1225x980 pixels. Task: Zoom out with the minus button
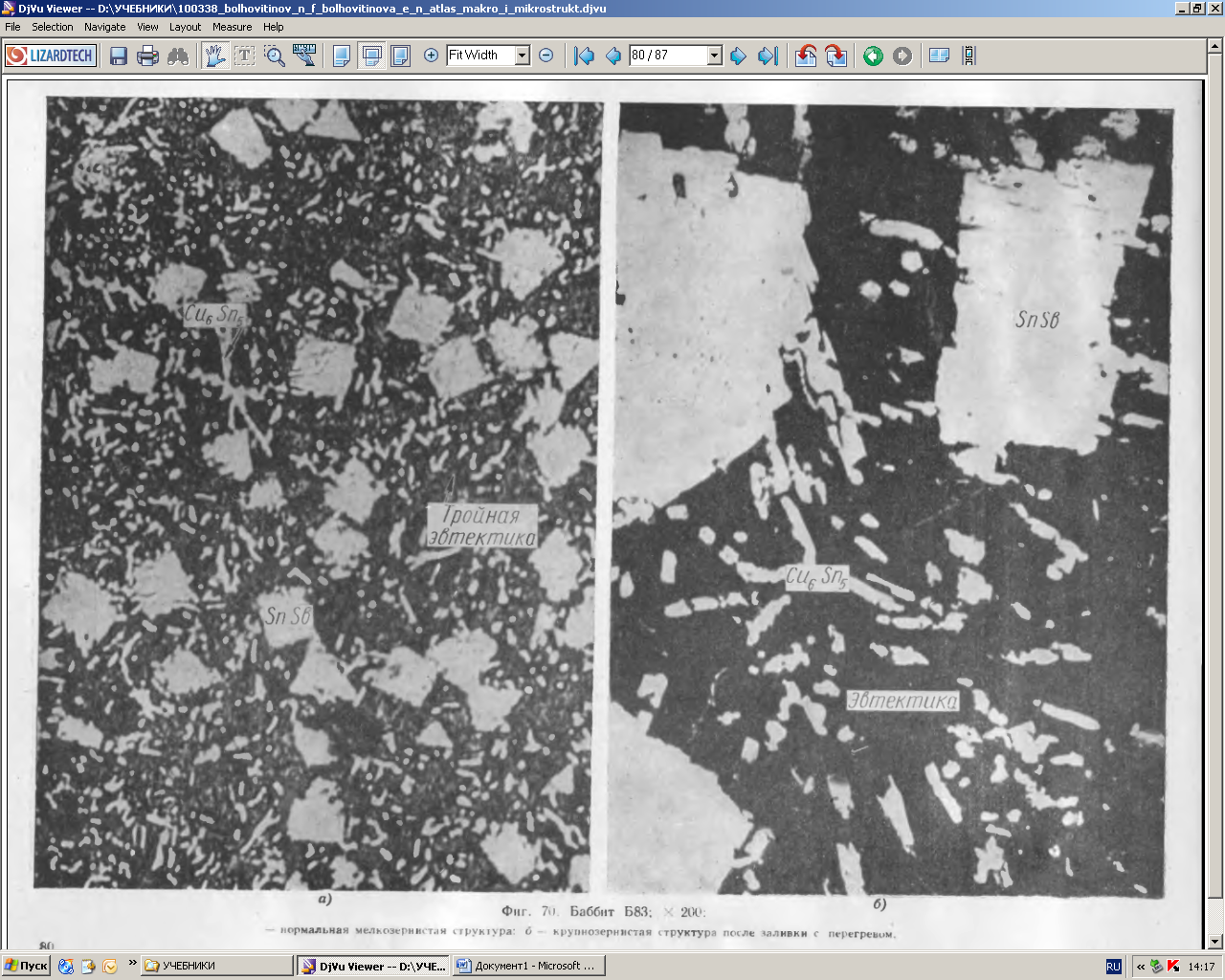(x=546, y=56)
